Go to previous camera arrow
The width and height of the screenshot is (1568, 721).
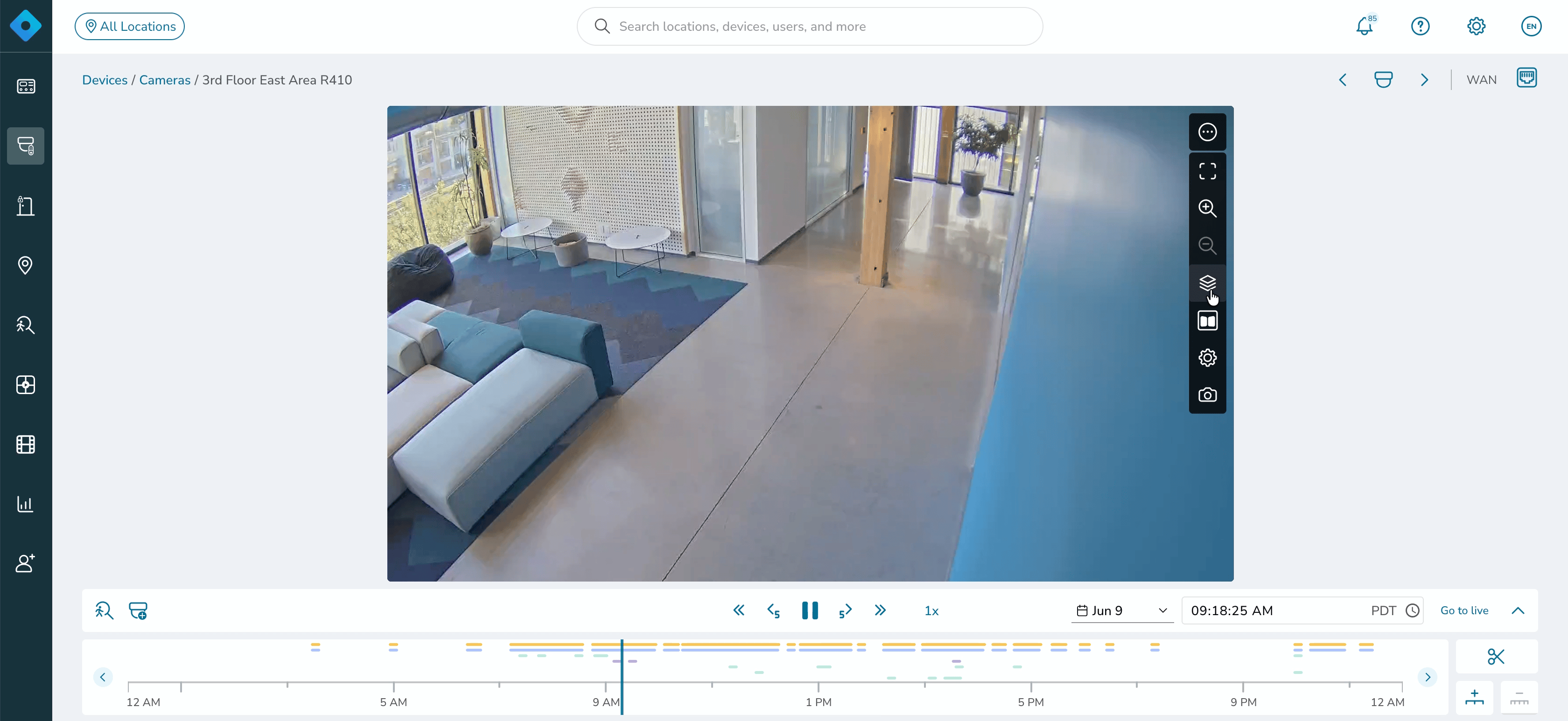pyautogui.click(x=1343, y=80)
